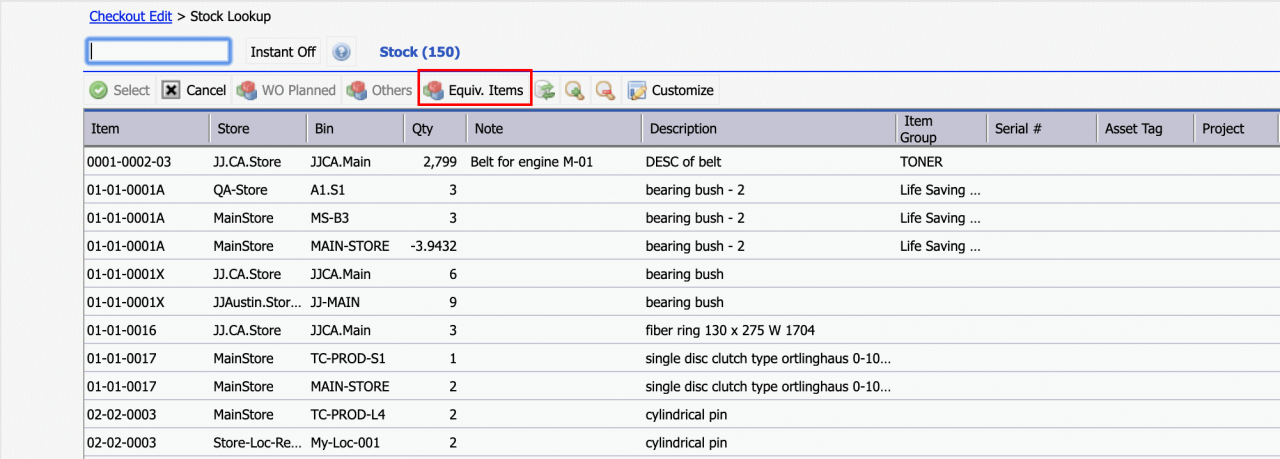
Task: Click 'bearing bush' description in JJ-MAIN row
Action: pyautogui.click(x=684, y=301)
